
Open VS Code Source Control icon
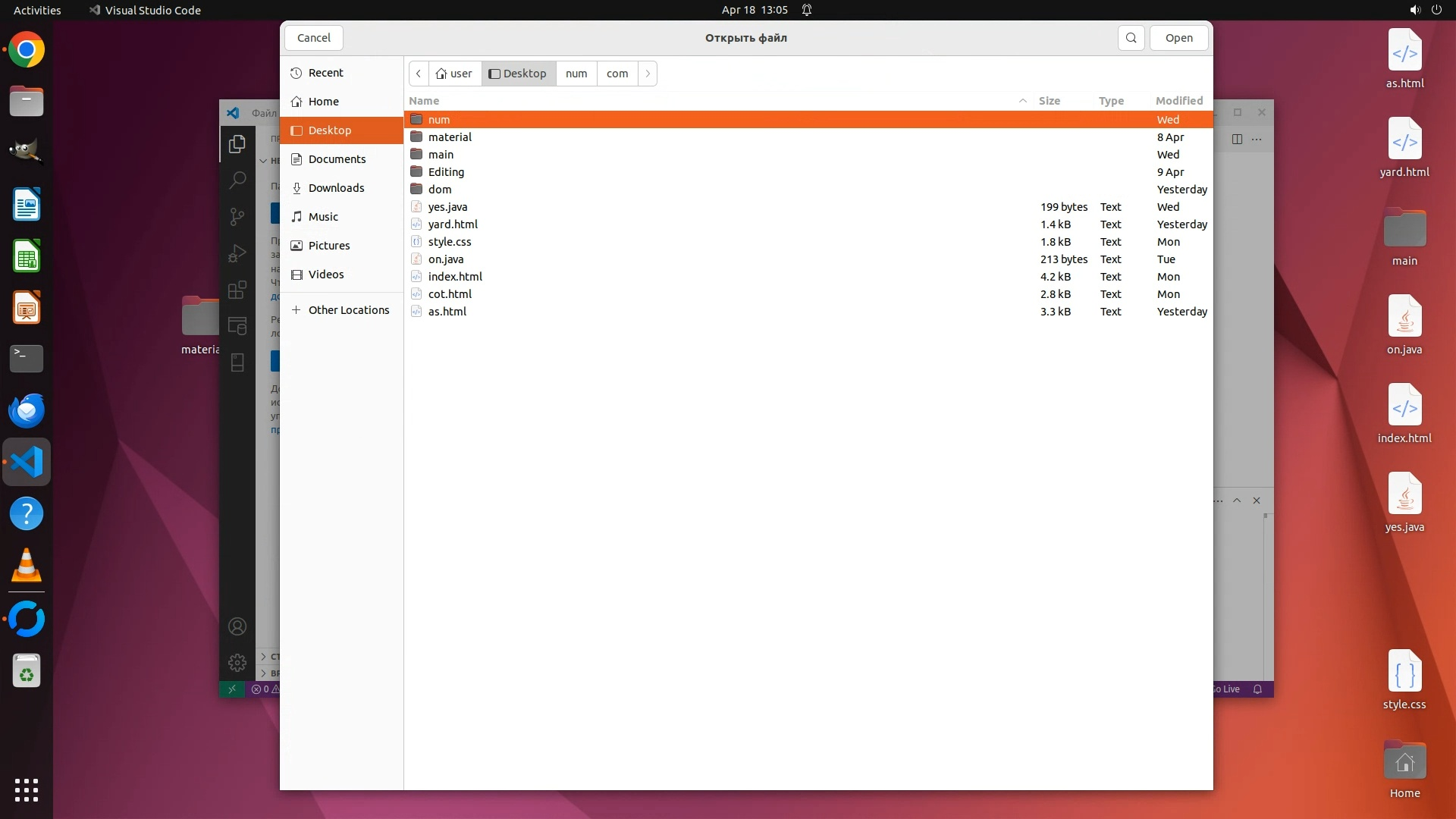[237, 217]
